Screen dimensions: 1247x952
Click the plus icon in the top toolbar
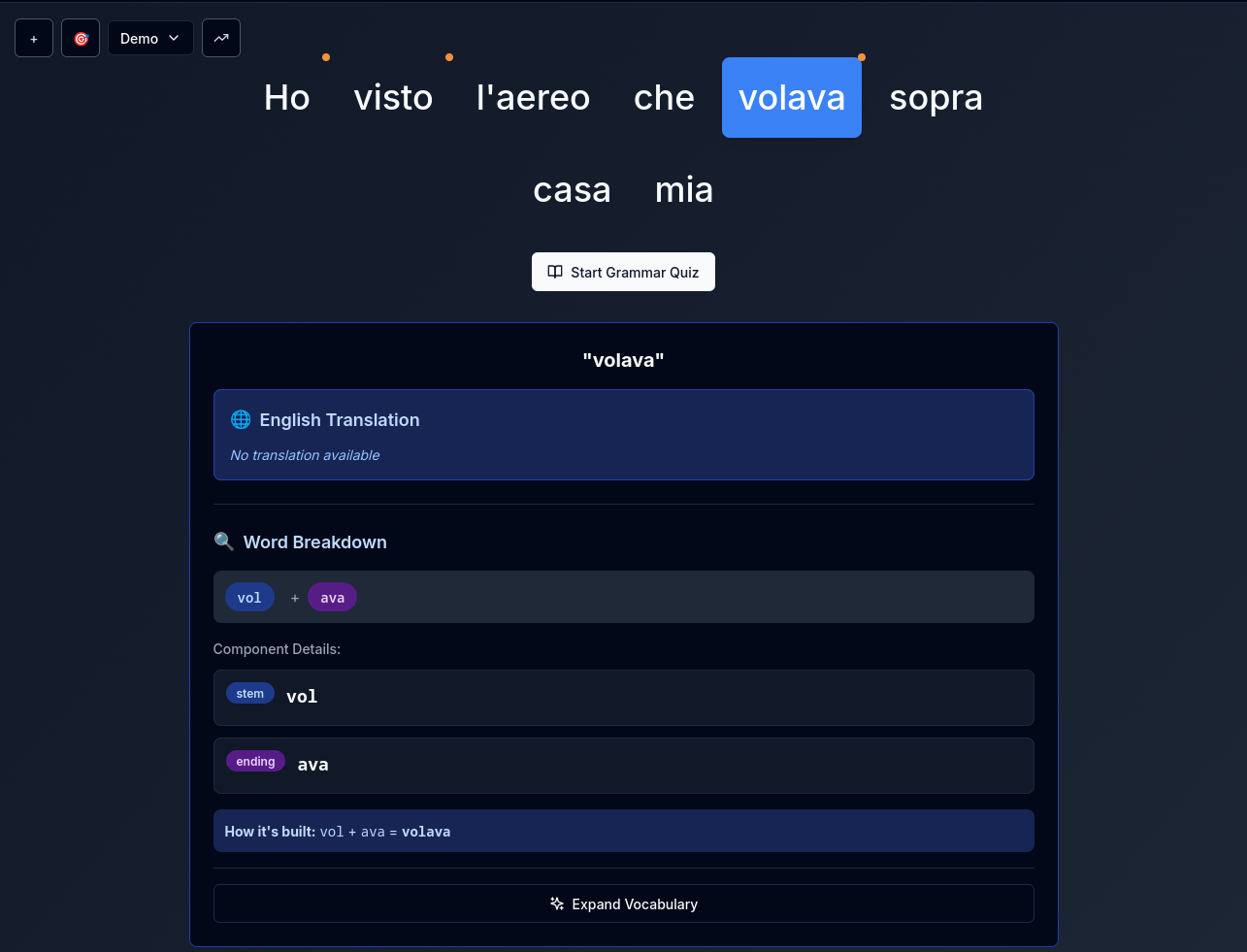[x=33, y=37]
